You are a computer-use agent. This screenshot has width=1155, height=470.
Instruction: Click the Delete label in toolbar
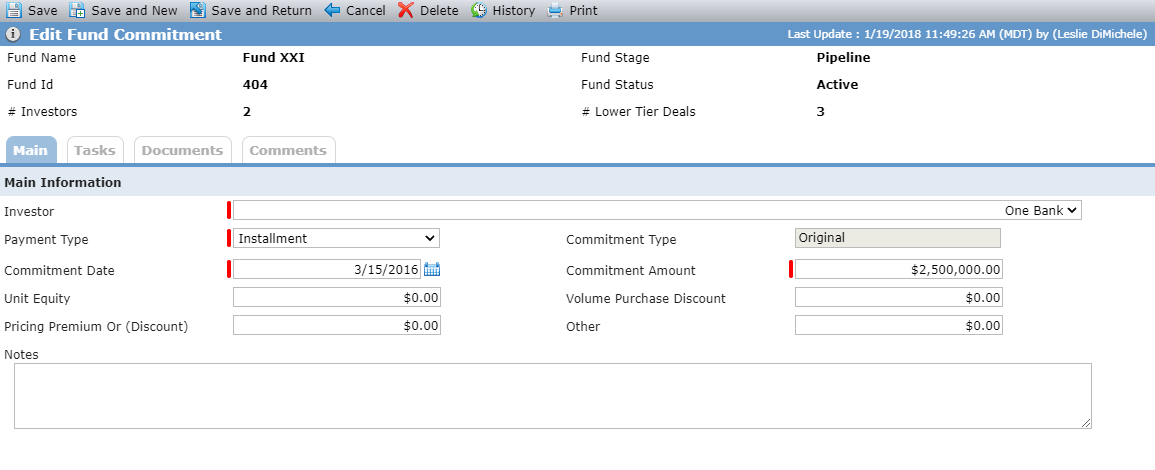(x=439, y=11)
